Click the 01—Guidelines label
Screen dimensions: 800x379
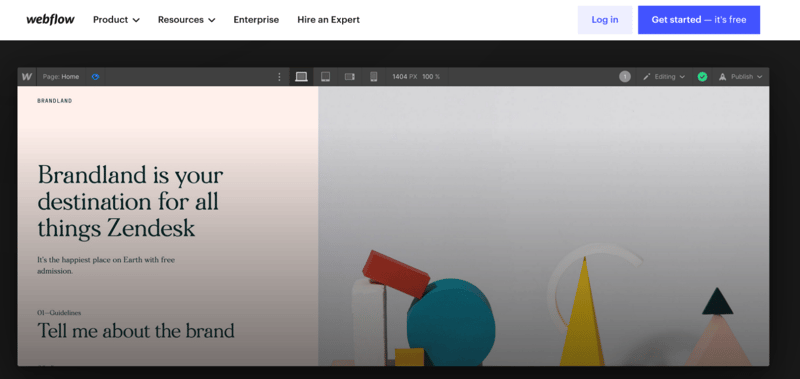point(59,313)
